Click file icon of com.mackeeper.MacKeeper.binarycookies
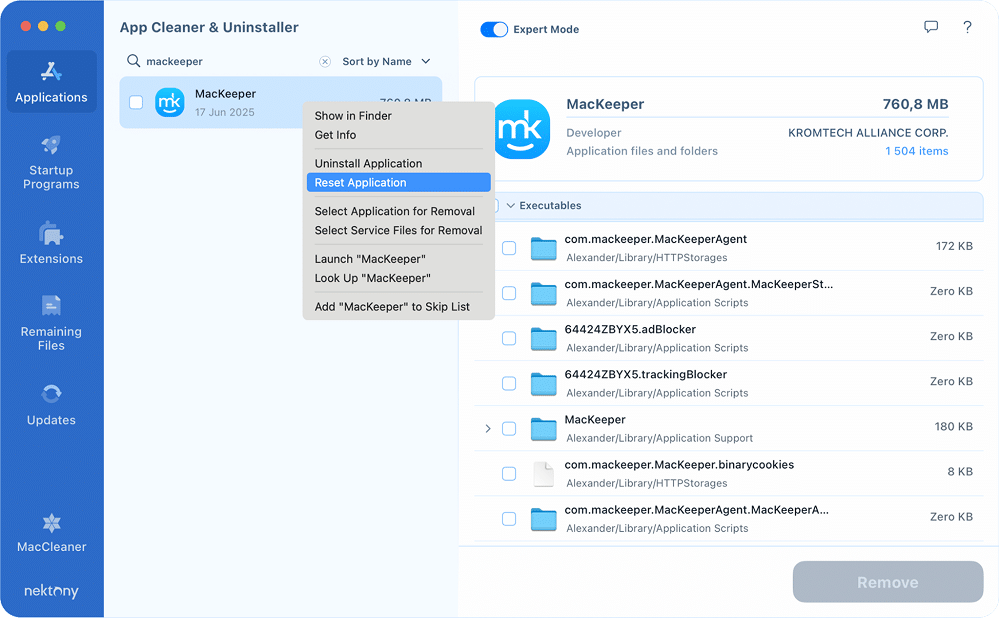 pyautogui.click(x=543, y=474)
